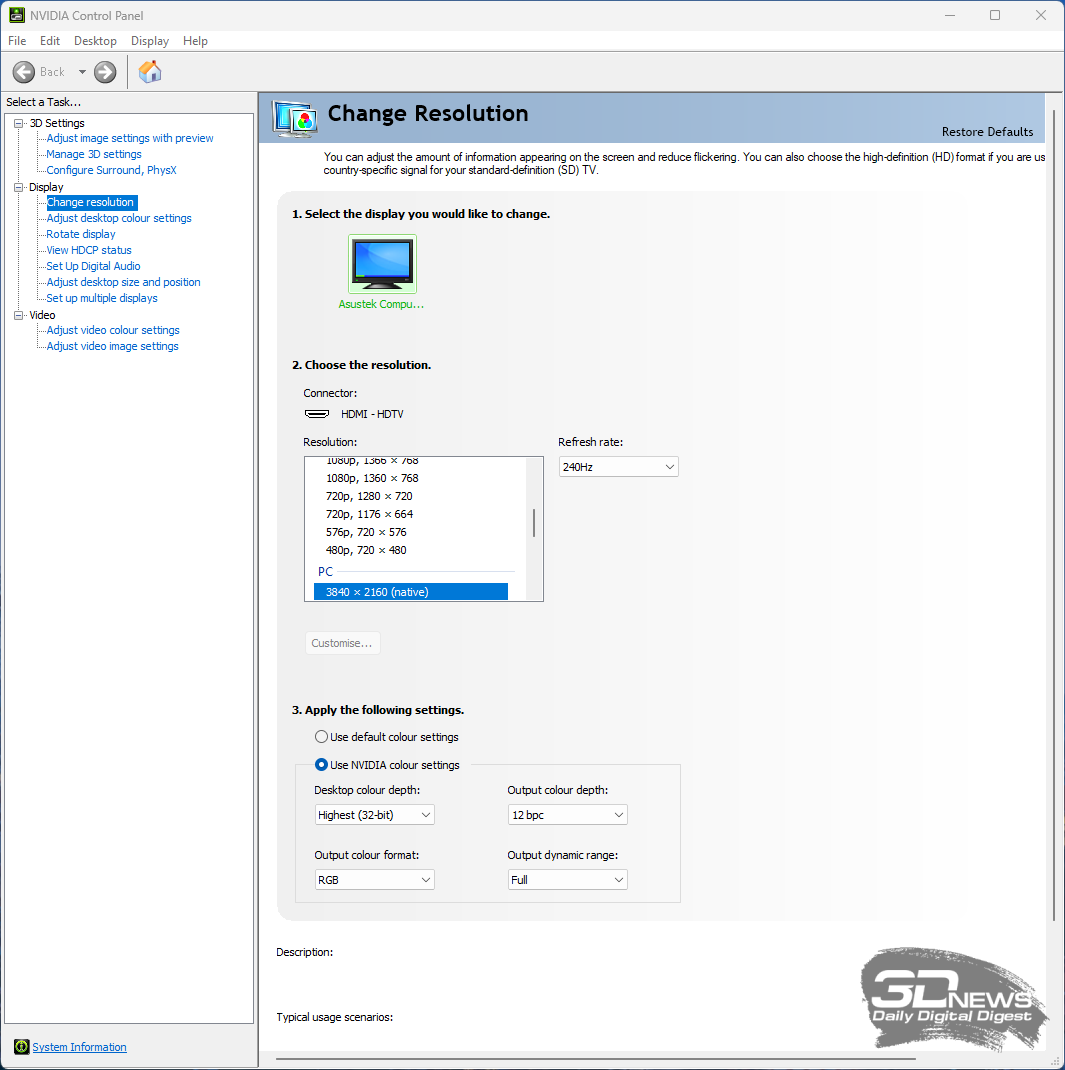Open the Back history dropdown arrow
The height and width of the screenshot is (1070, 1065).
(83, 72)
